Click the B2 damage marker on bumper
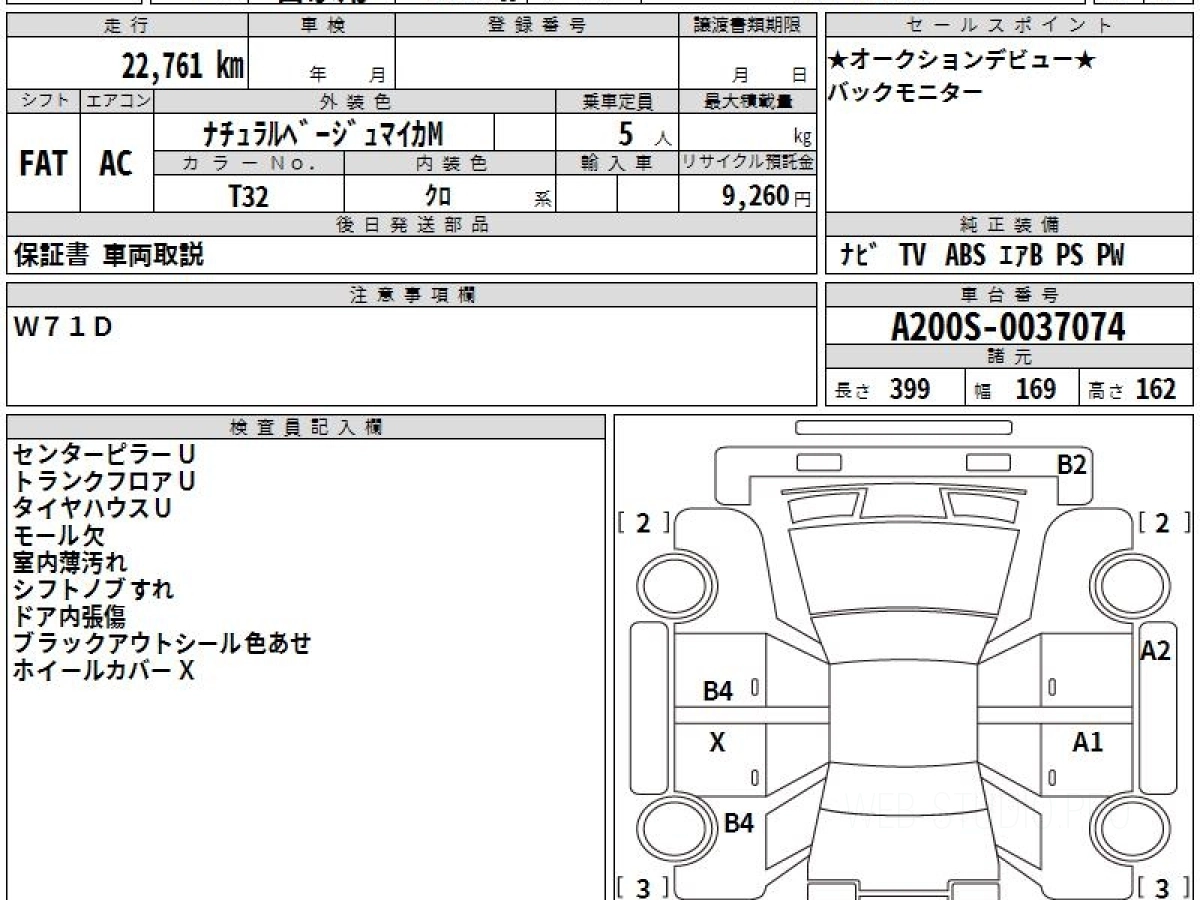 (x=1072, y=465)
